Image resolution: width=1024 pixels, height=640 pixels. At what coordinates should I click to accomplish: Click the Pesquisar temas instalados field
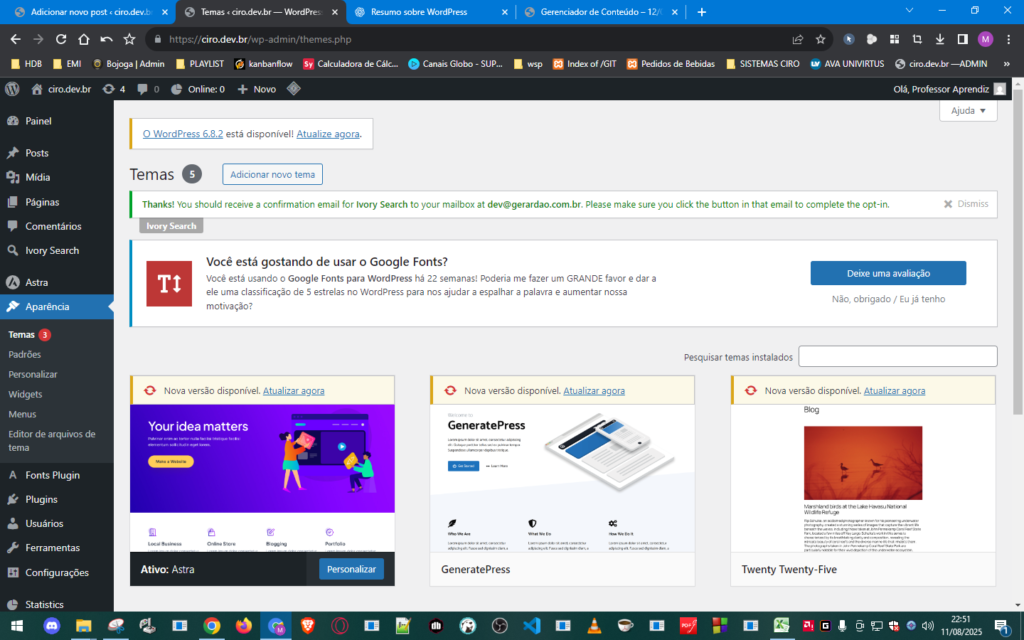pos(897,356)
